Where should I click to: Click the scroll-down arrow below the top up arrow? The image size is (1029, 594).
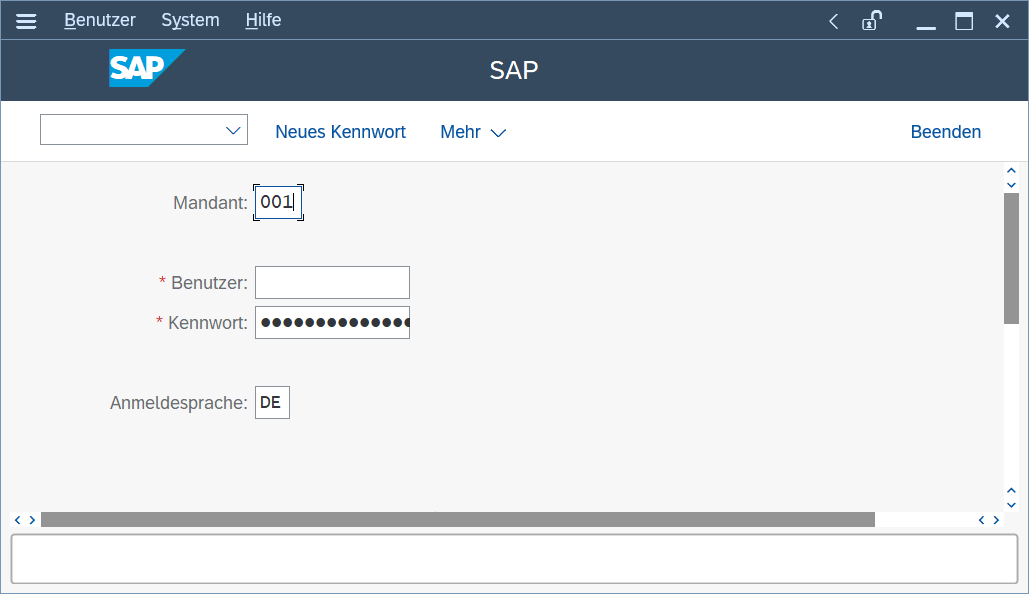tap(1011, 185)
